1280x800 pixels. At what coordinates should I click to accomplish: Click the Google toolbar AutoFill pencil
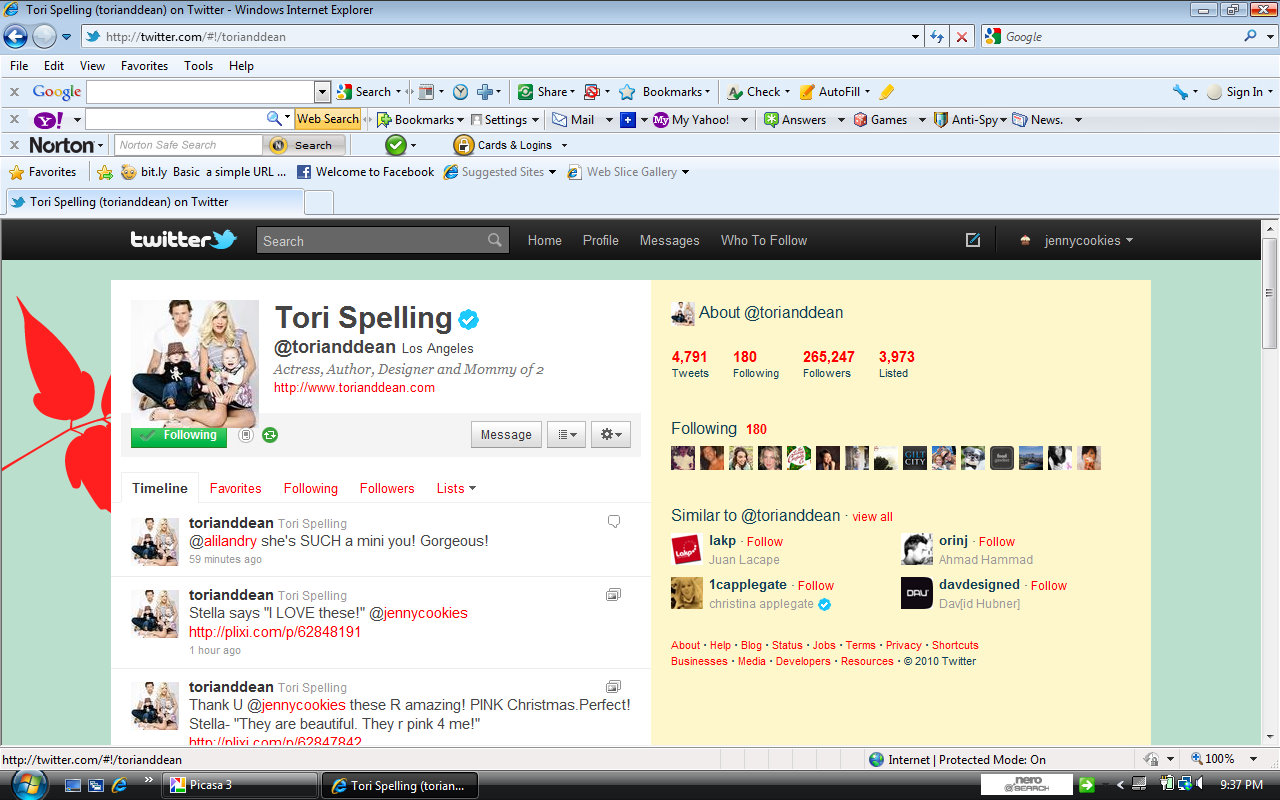(x=807, y=92)
